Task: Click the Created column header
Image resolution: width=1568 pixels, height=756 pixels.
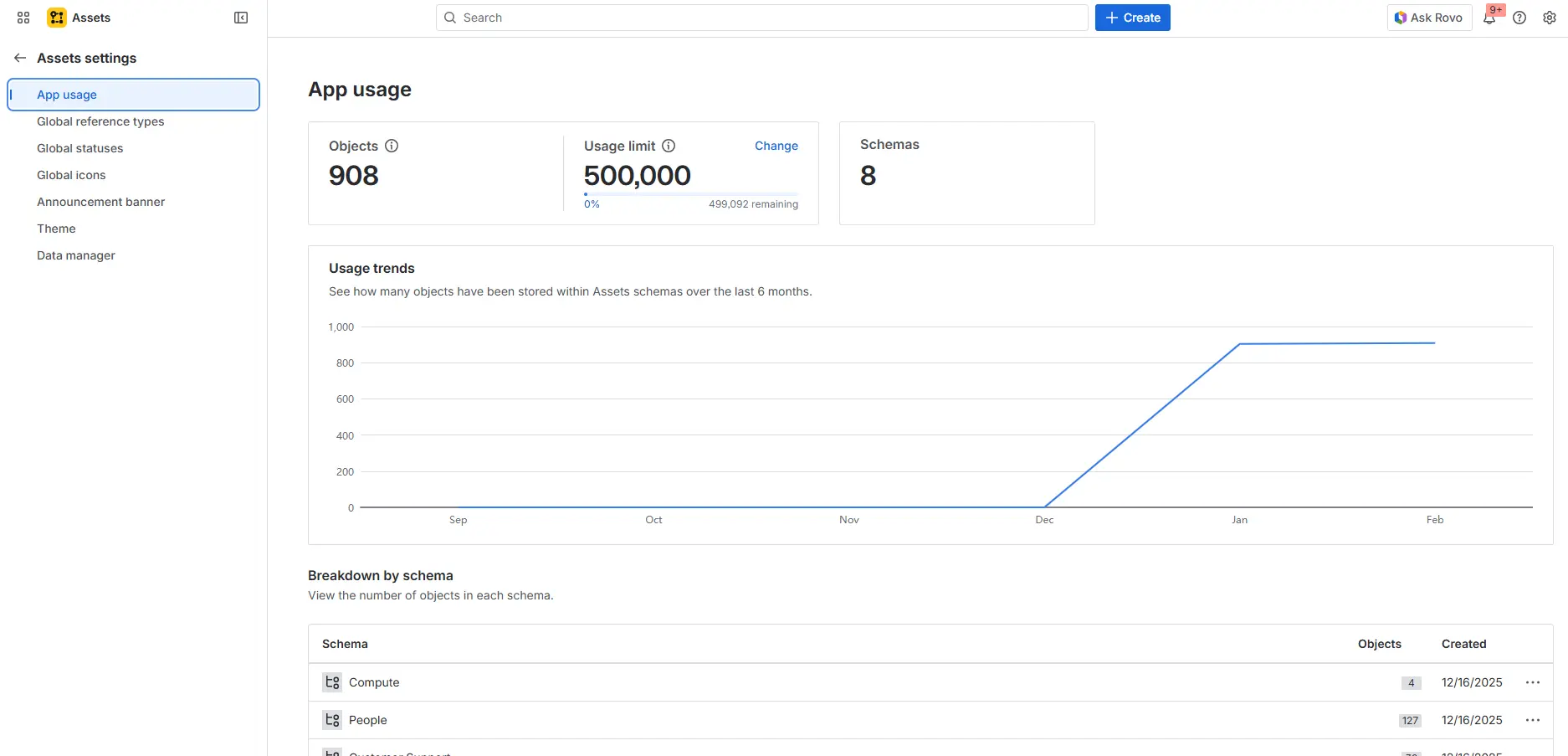Action: coord(1463,644)
